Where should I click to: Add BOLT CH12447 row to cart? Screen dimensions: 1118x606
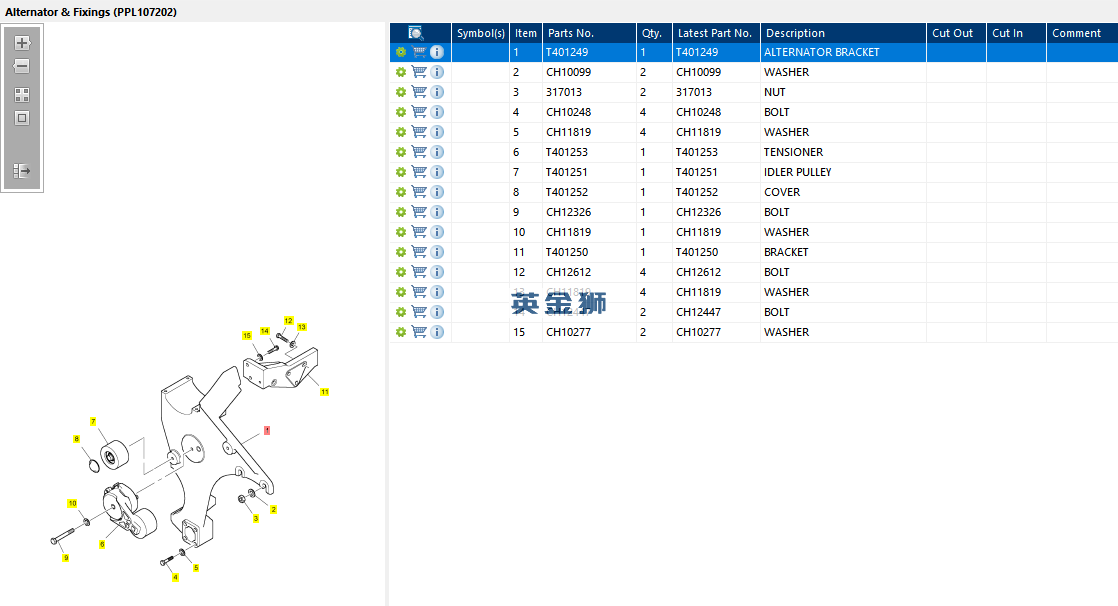pos(419,312)
